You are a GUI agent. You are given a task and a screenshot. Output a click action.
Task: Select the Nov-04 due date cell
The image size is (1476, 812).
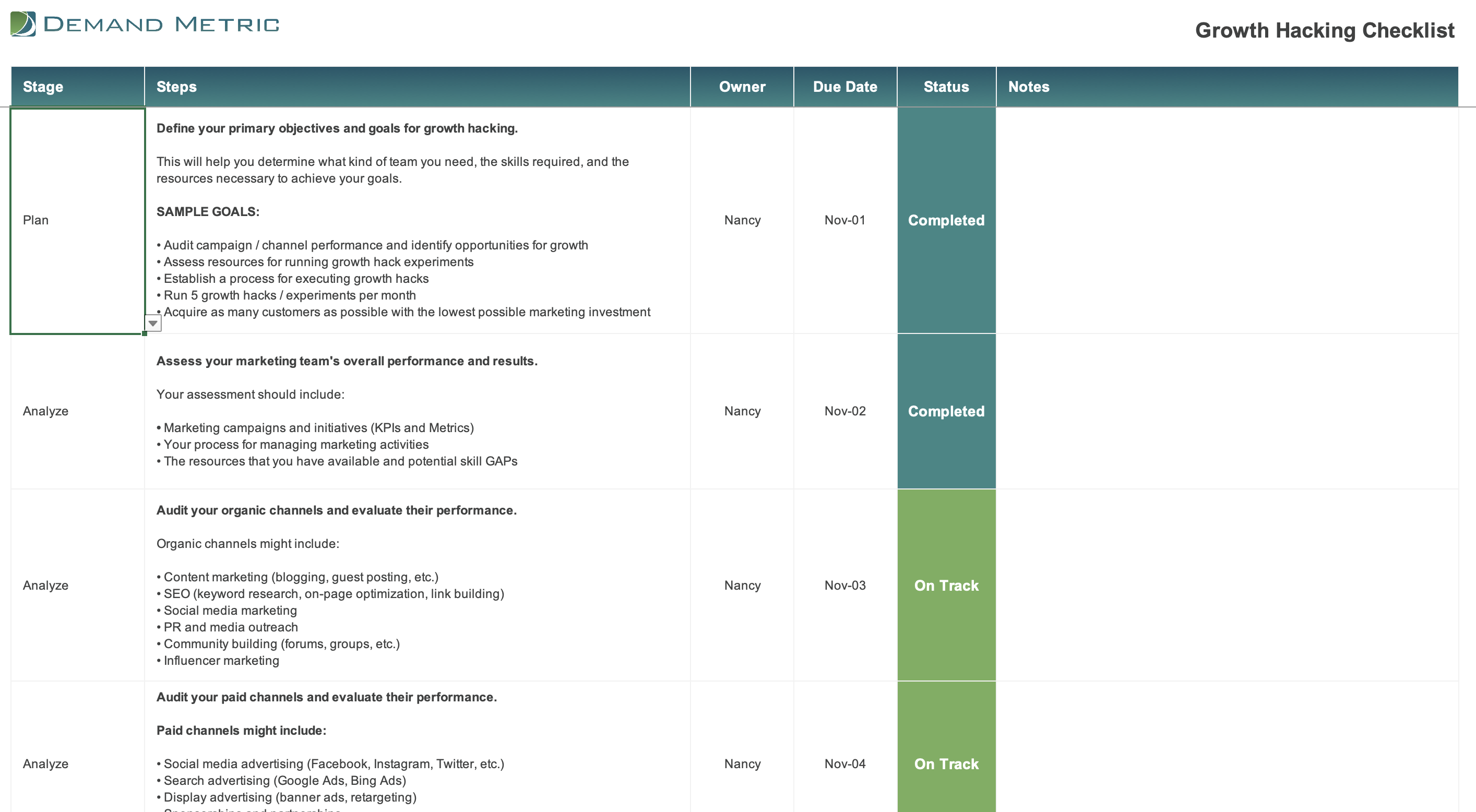point(845,748)
